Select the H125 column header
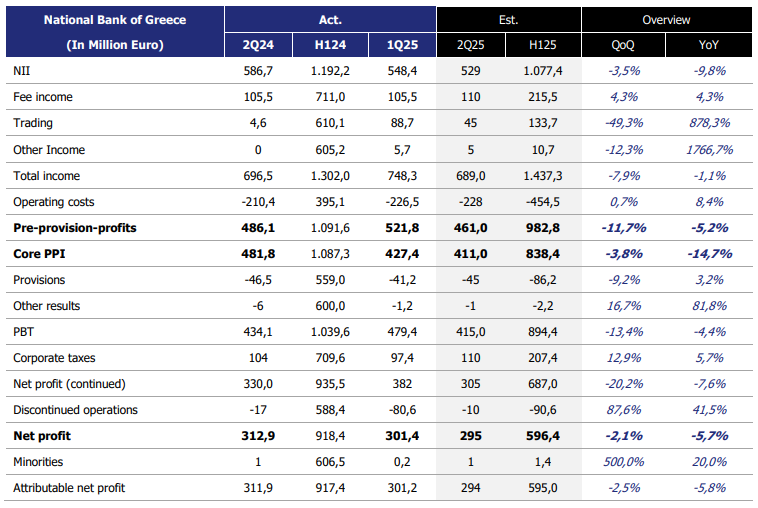 [x=544, y=45]
